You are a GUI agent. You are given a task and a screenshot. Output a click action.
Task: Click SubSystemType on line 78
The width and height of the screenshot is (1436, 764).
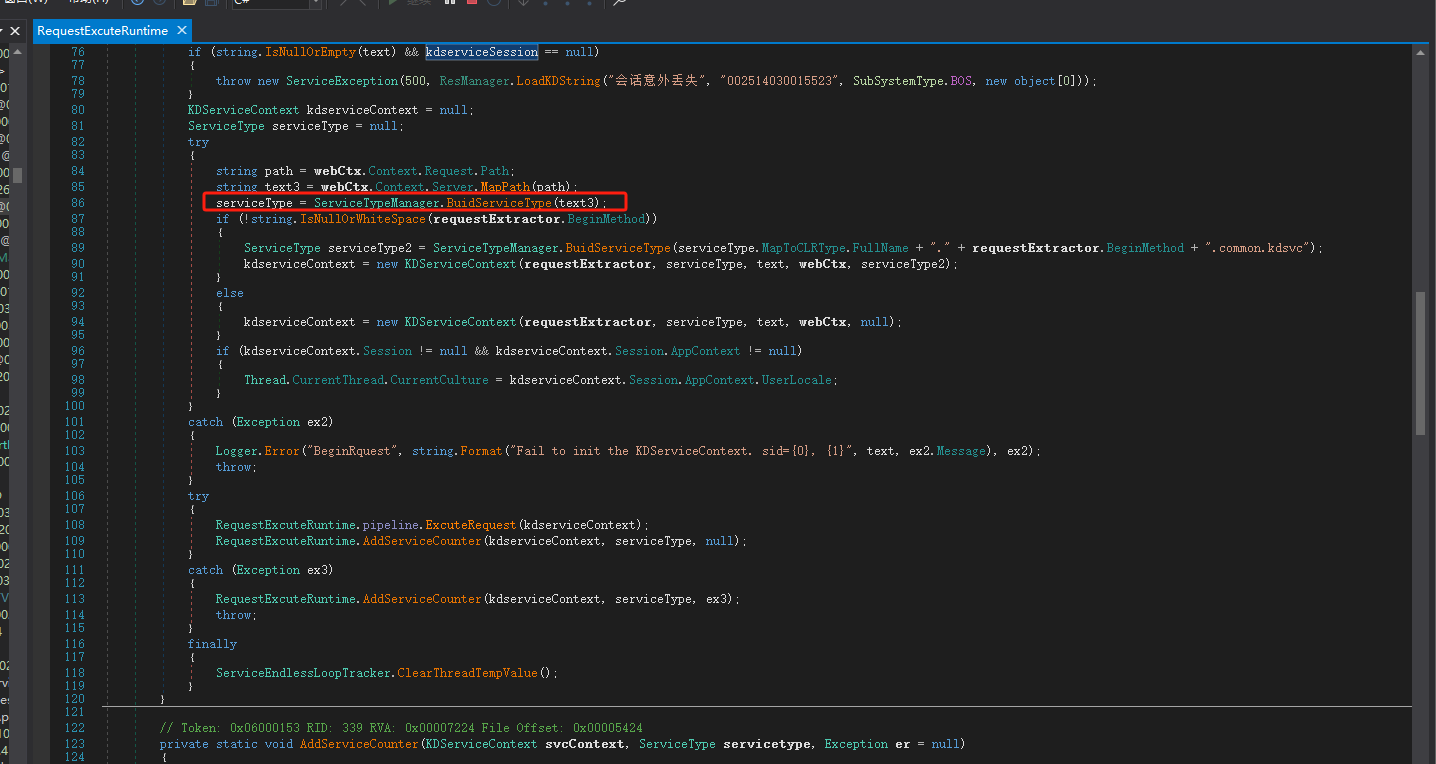(x=898, y=81)
